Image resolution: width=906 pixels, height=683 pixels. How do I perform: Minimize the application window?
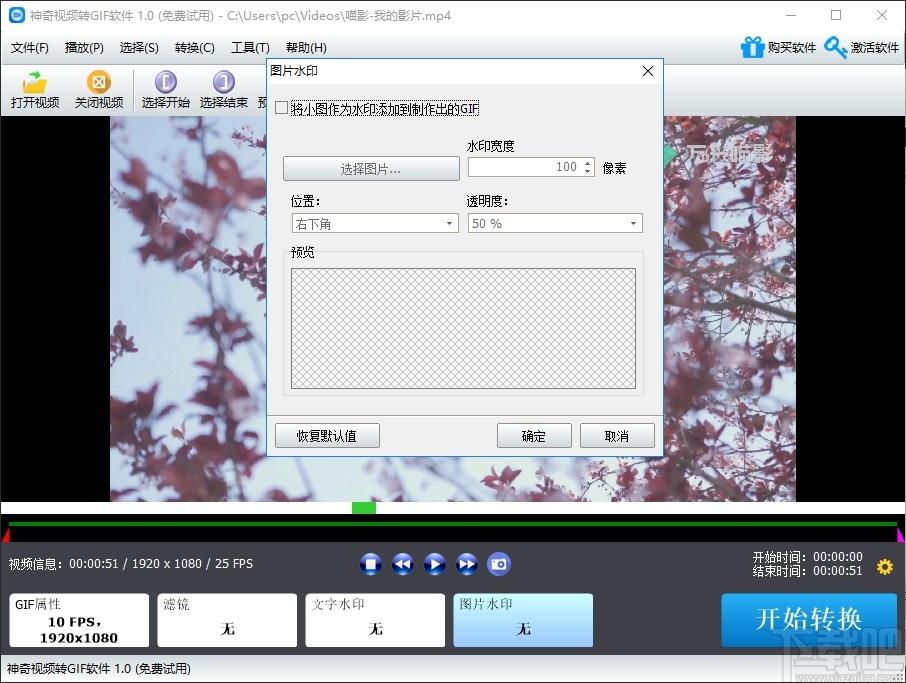tap(791, 15)
